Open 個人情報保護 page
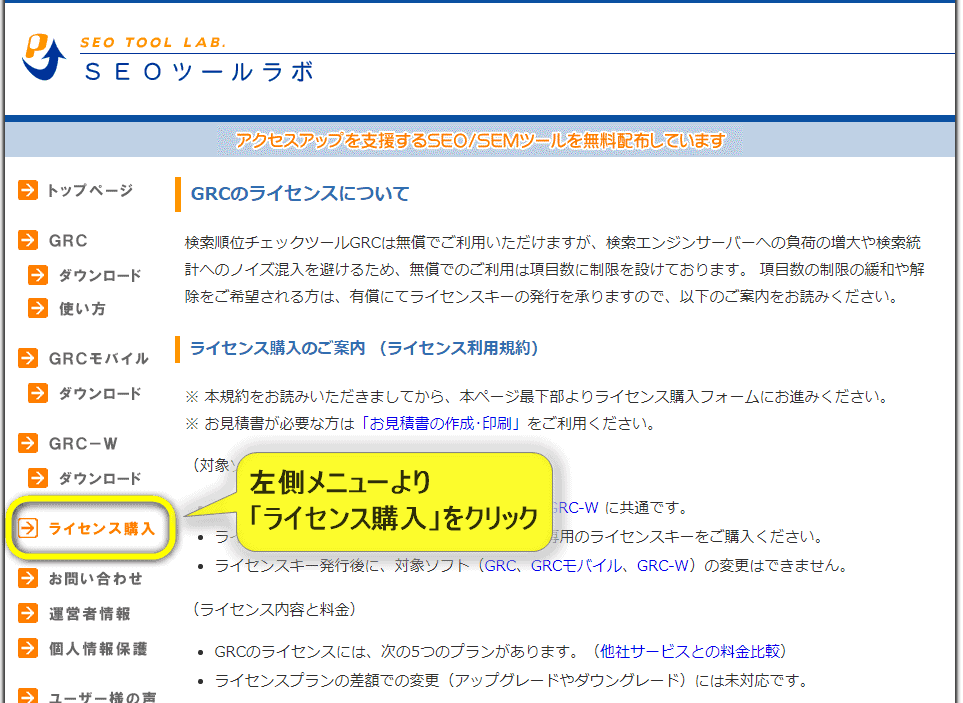Viewport: 963px width, 703px height. click(x=98, y=649)
